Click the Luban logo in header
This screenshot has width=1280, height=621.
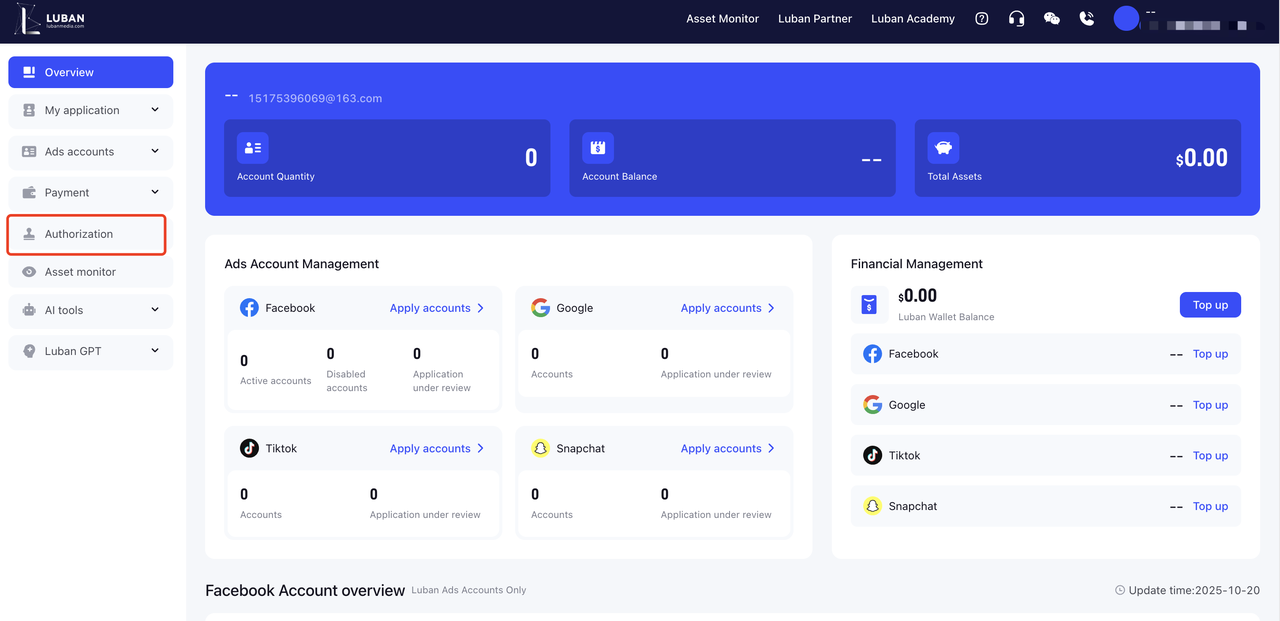tap(49, 19)
